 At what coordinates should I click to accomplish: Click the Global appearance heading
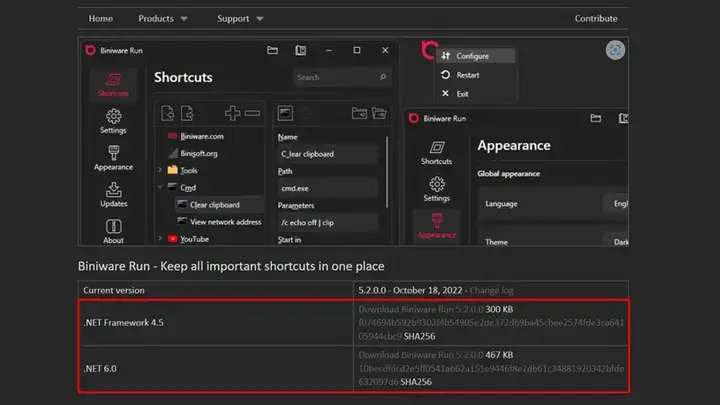[508, 174]
